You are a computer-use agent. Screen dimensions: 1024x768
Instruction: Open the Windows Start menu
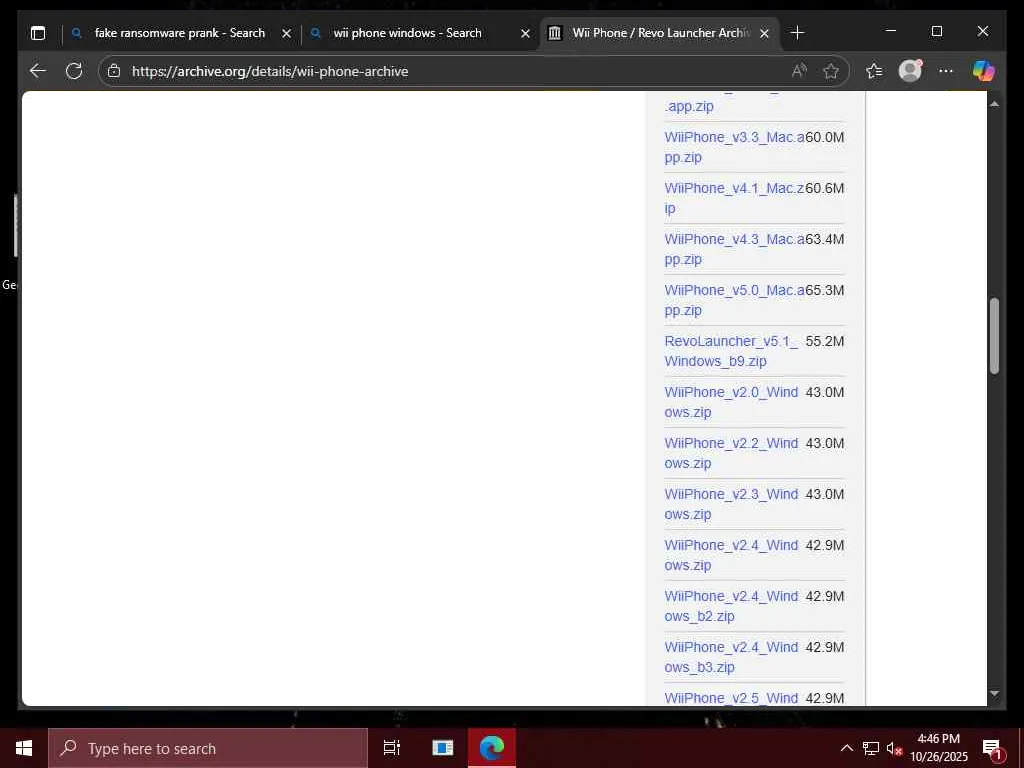24,748
